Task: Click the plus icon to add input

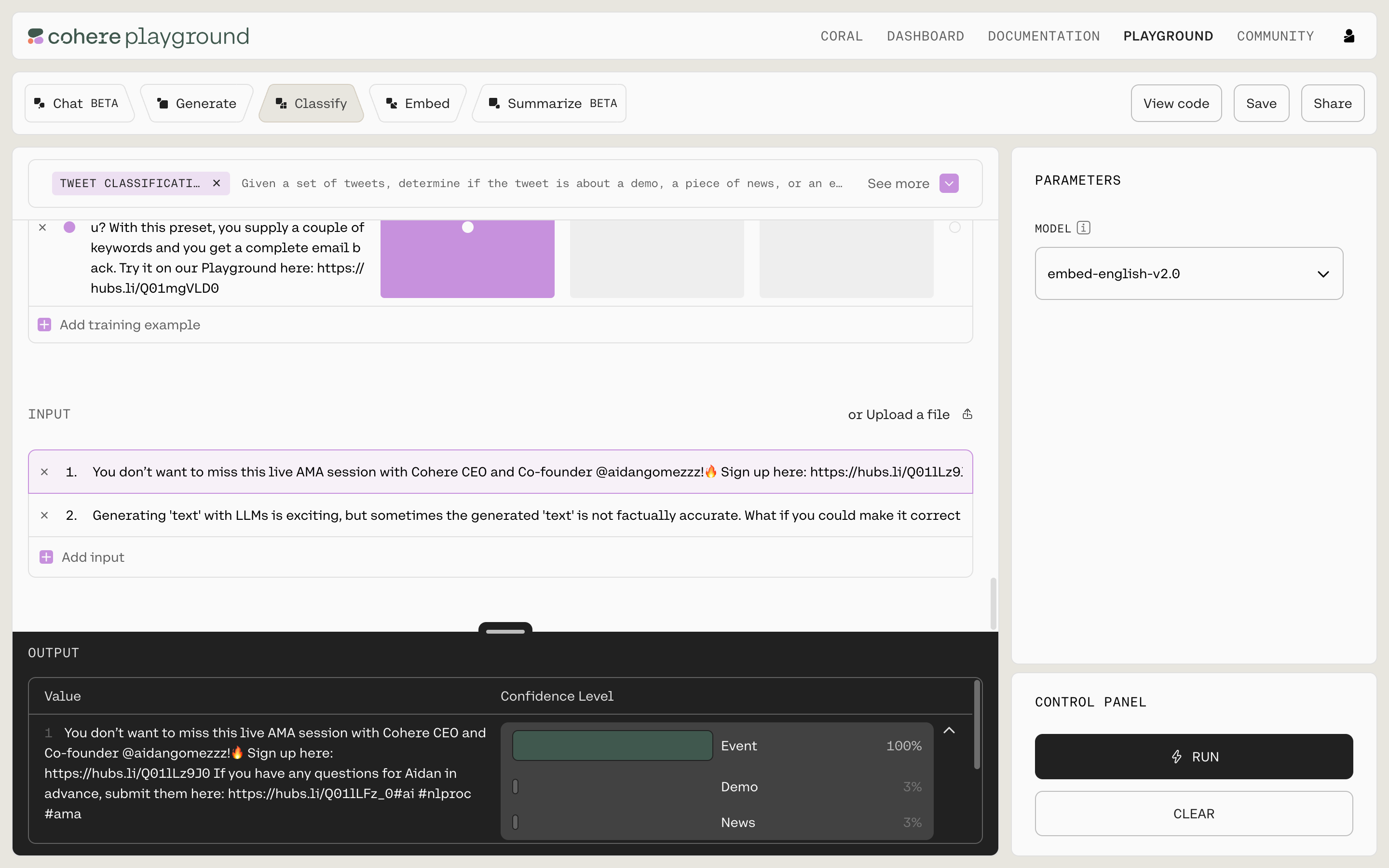Action: coord(46,557)
